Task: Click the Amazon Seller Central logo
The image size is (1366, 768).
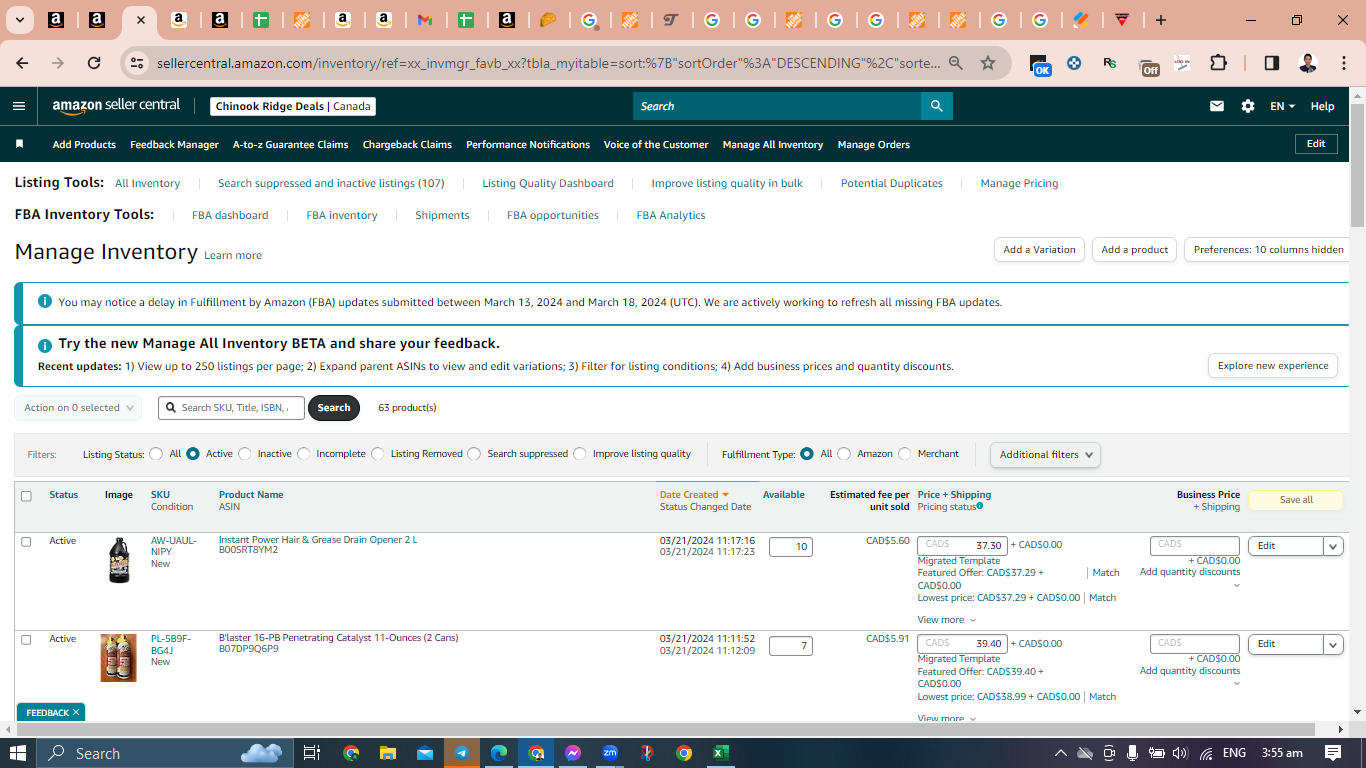Action: click(117, 106)
